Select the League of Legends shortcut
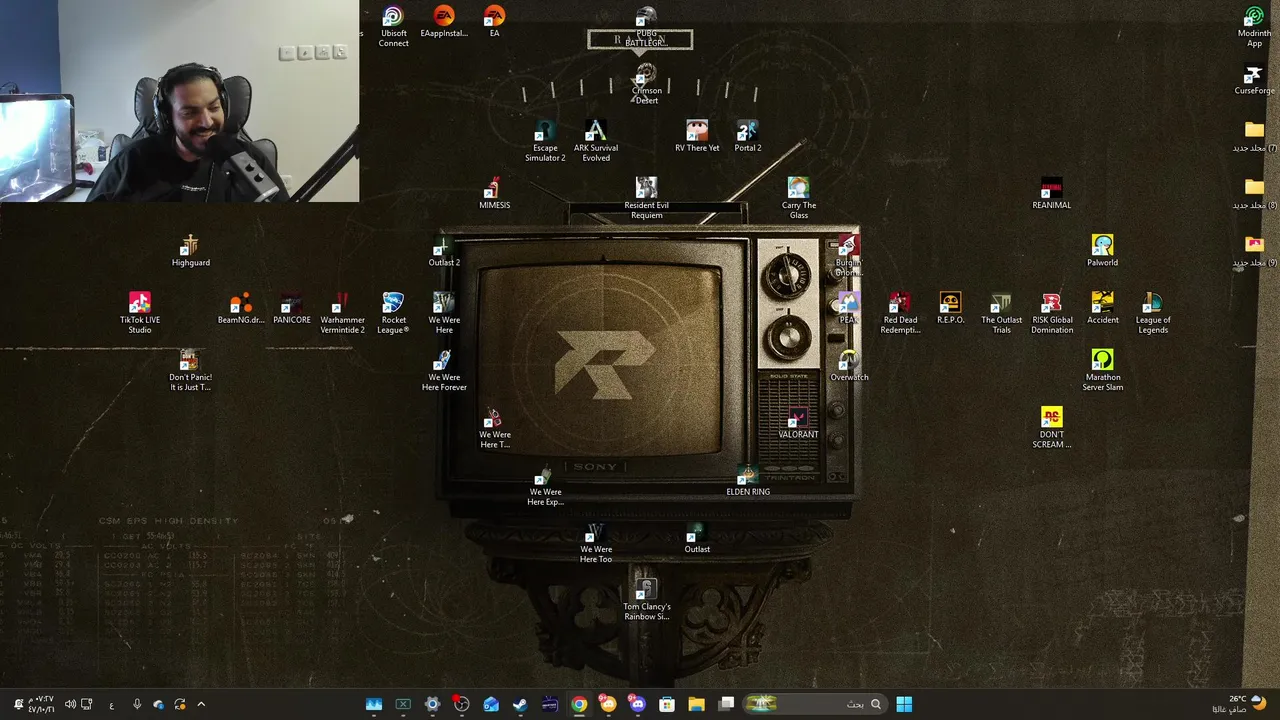 [x=1153, y=314]
